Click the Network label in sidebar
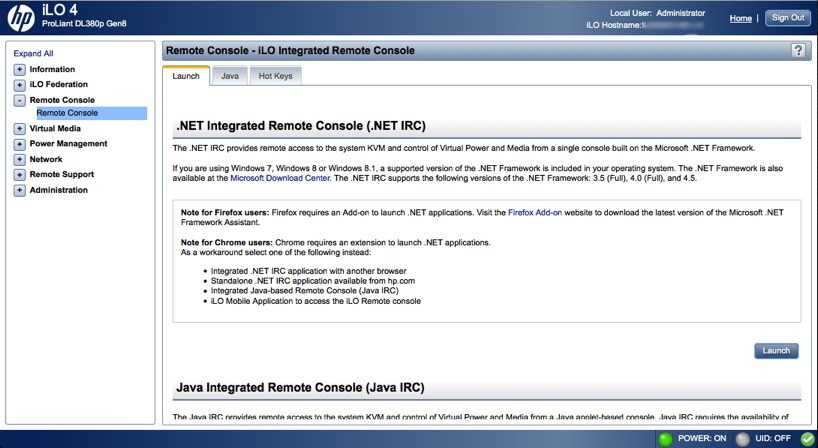 (46, 159)
